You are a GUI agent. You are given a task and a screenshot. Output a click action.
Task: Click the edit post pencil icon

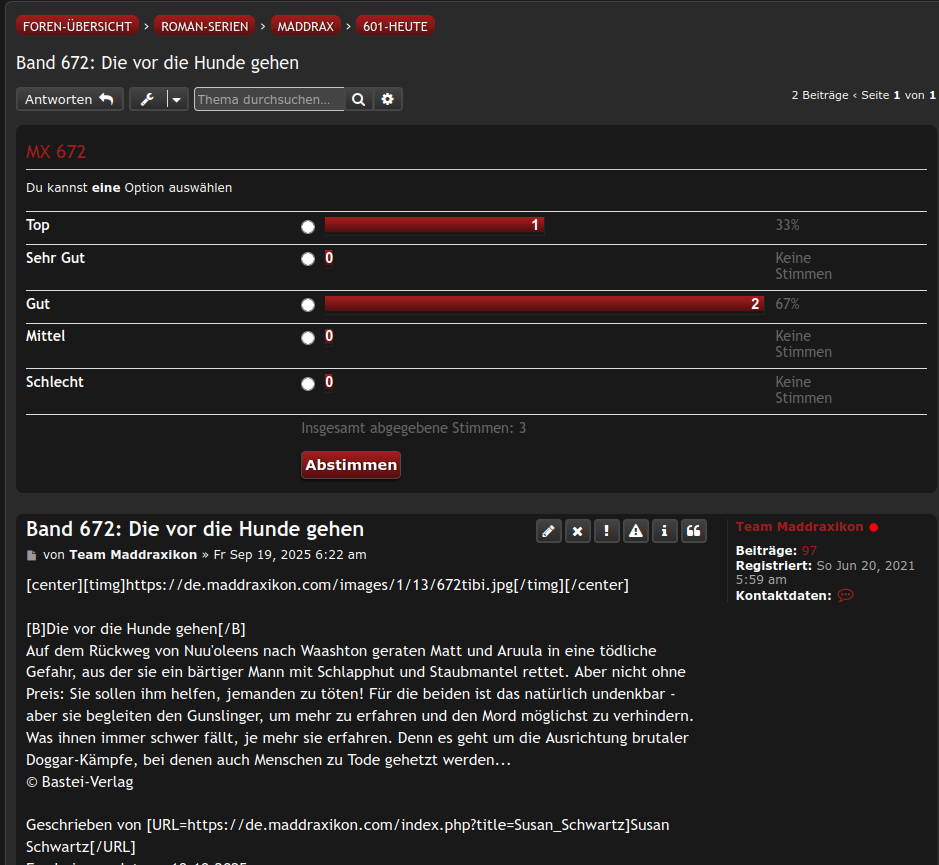pos(548,531)
